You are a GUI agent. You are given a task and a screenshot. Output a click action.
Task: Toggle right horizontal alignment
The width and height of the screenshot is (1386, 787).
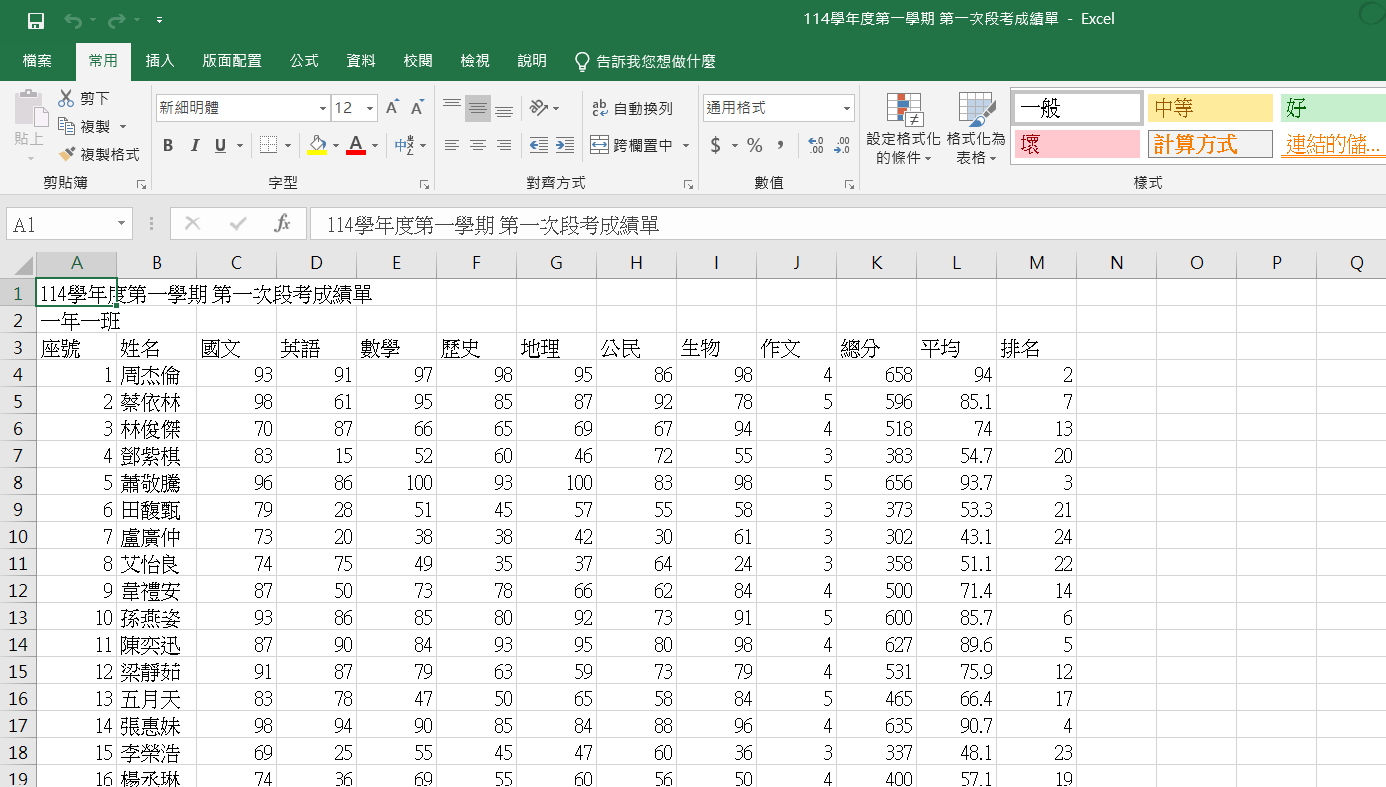(504, 145)
